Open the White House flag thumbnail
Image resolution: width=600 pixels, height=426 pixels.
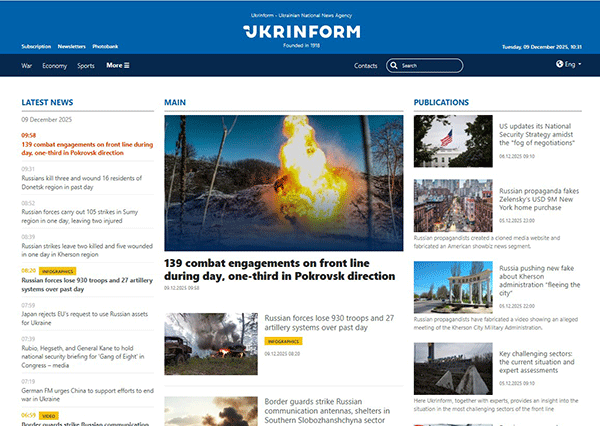[453, 141]
